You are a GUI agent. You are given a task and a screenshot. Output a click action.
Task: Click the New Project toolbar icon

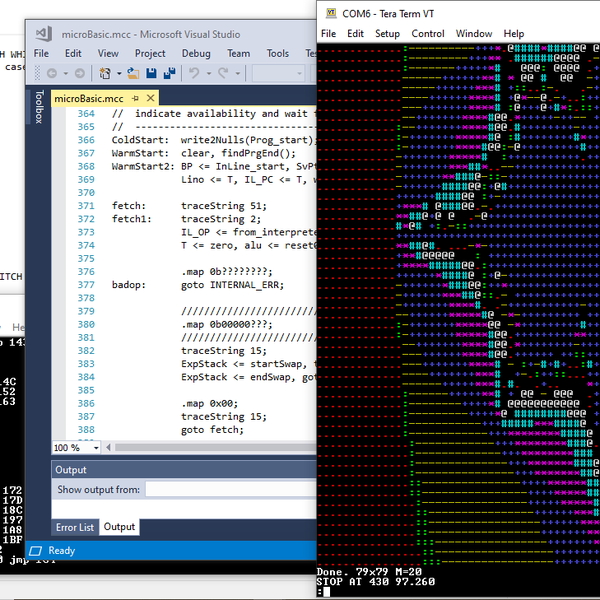tap(105, 73)
